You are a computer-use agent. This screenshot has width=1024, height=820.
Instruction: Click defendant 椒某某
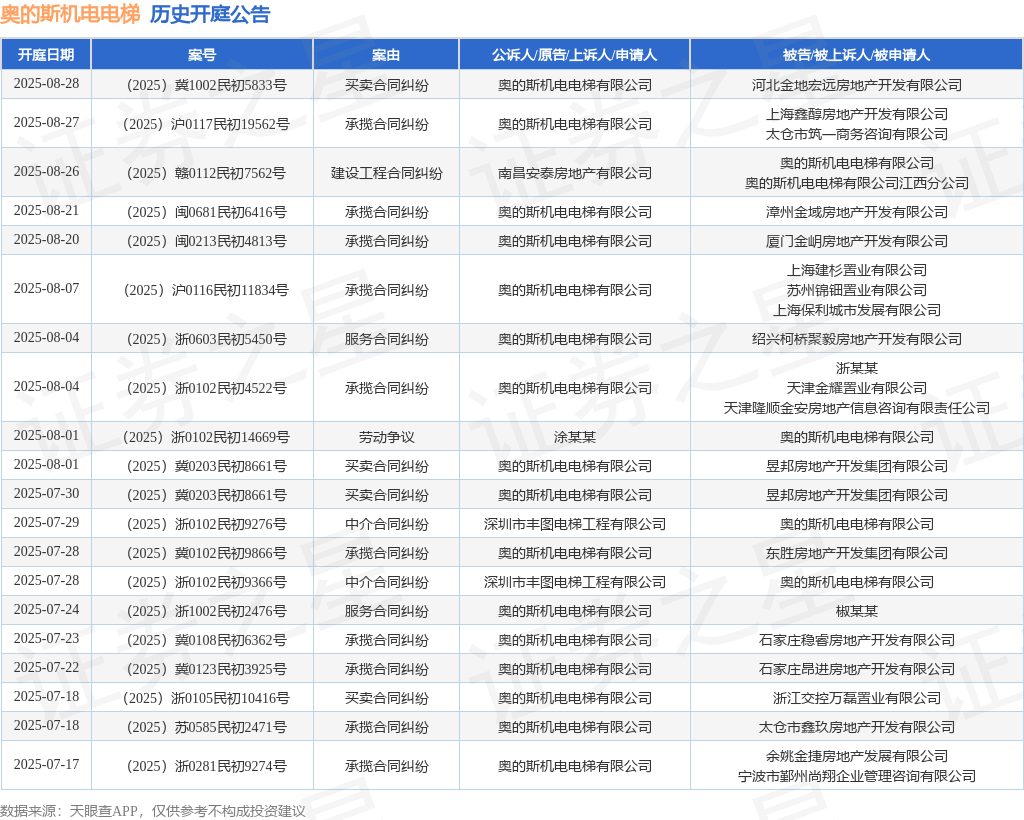coord(857,611)
